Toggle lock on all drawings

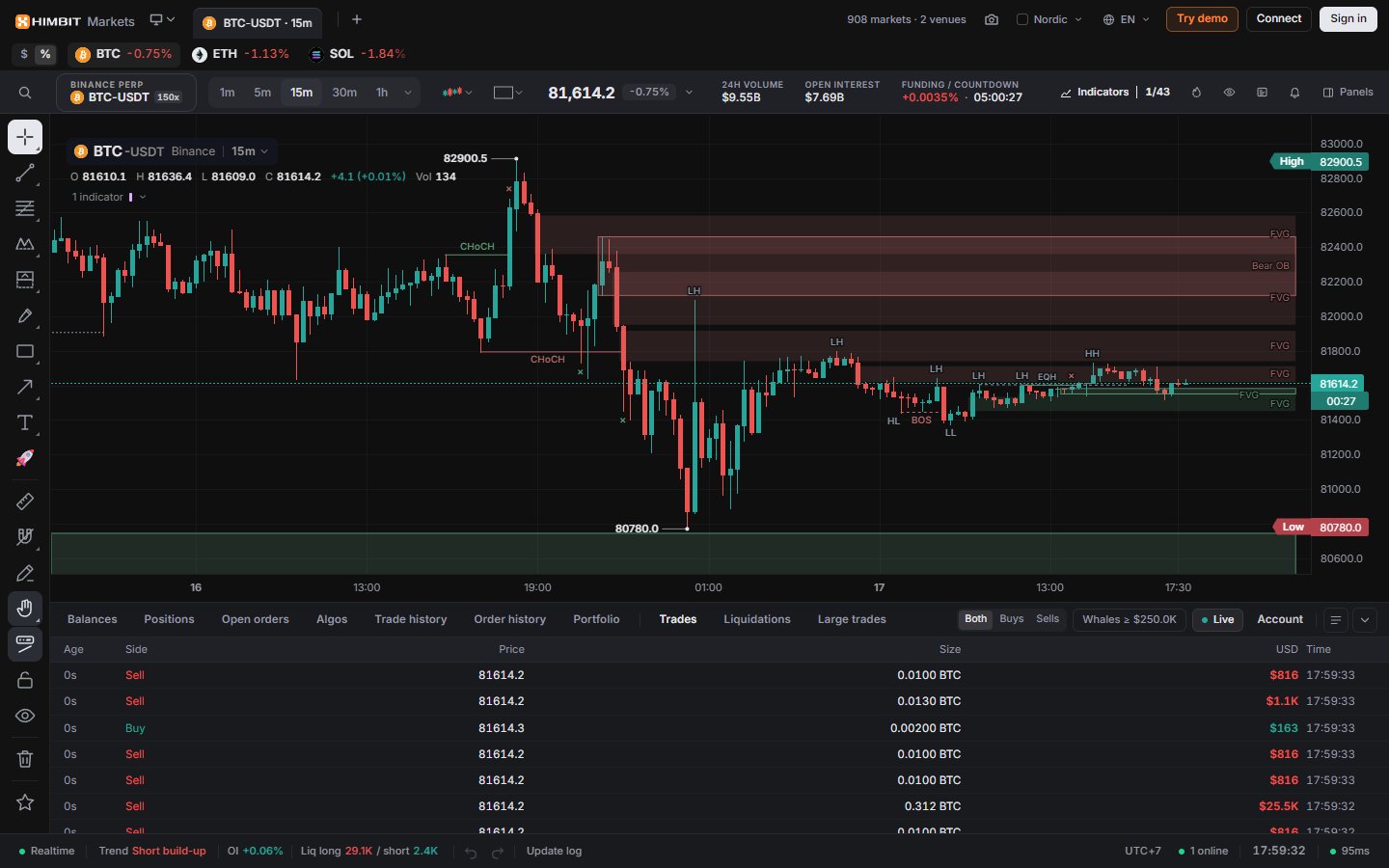(x=25, y=680)
